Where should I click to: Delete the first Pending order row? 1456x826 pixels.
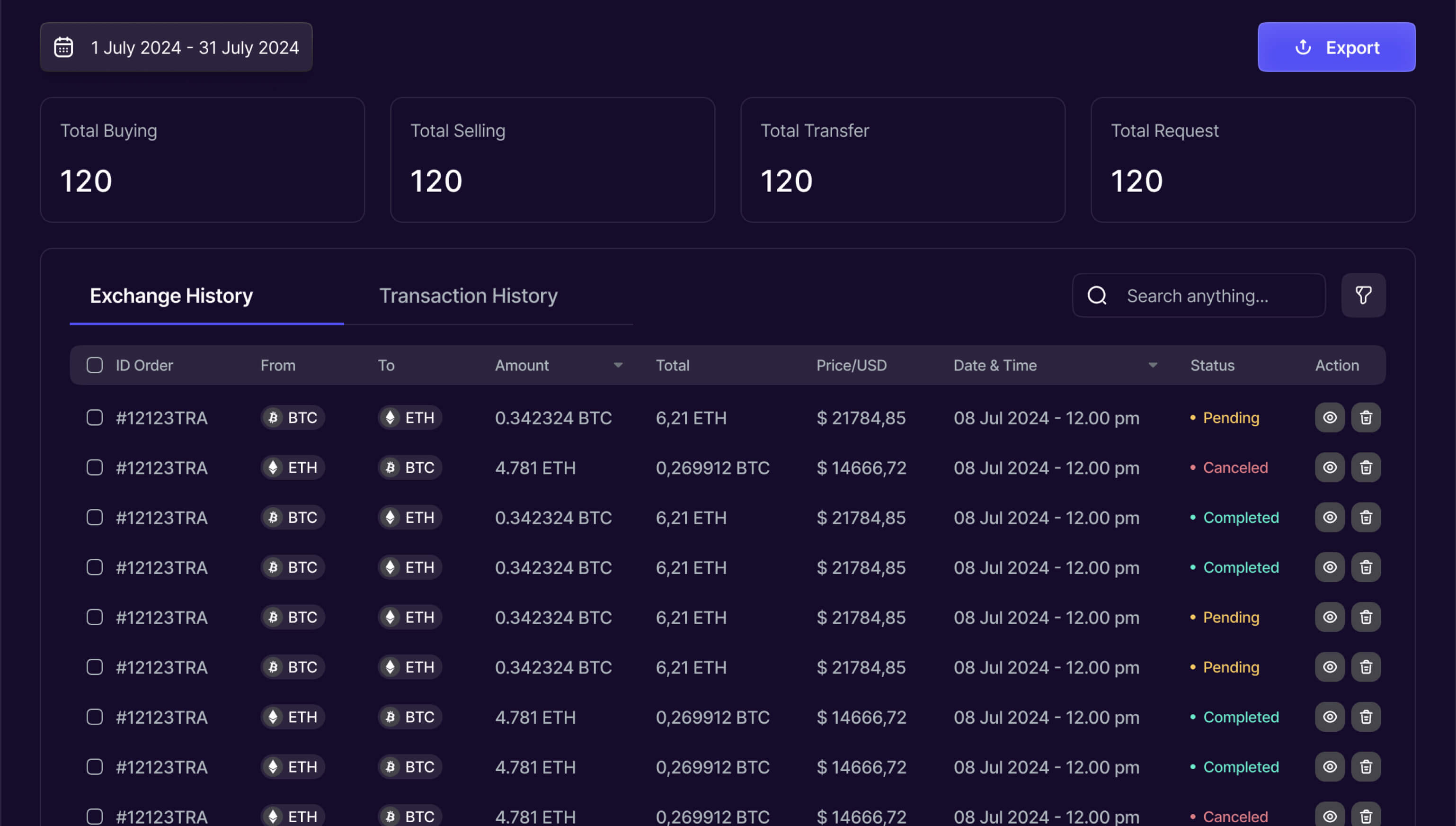coord(1365,418)
